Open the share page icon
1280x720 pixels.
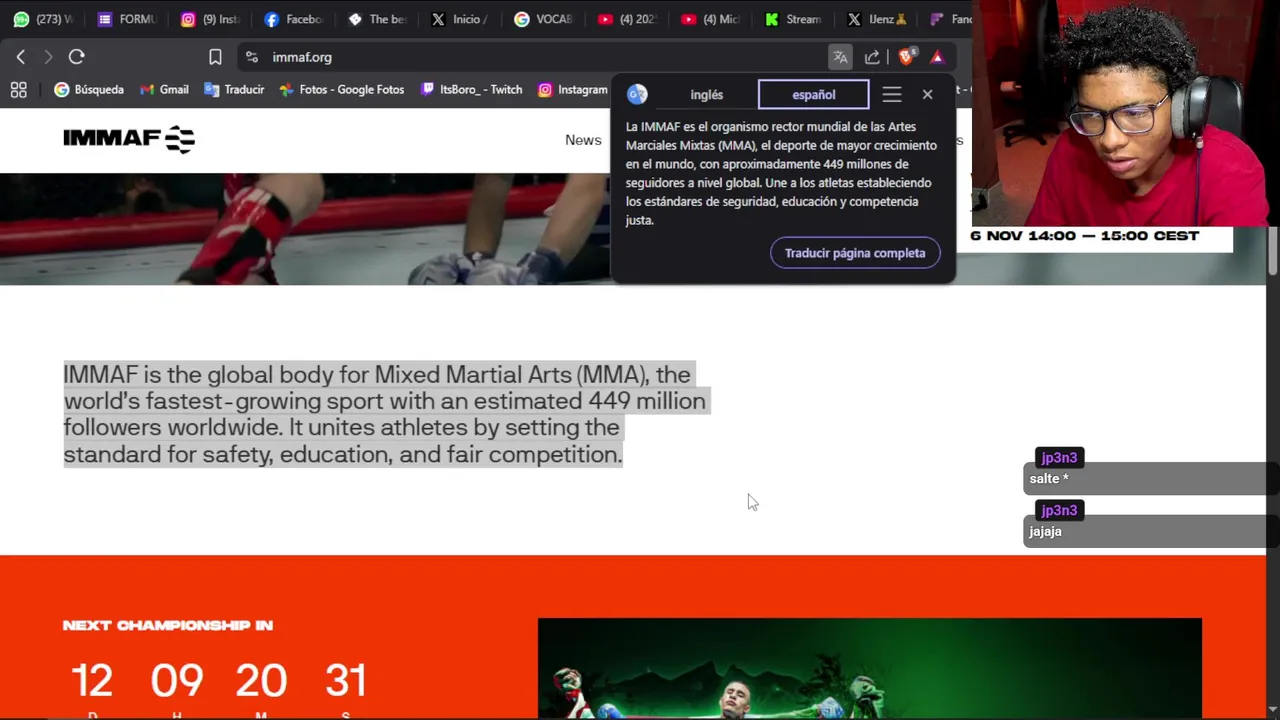pyautogui.click(x=872, y=57)
